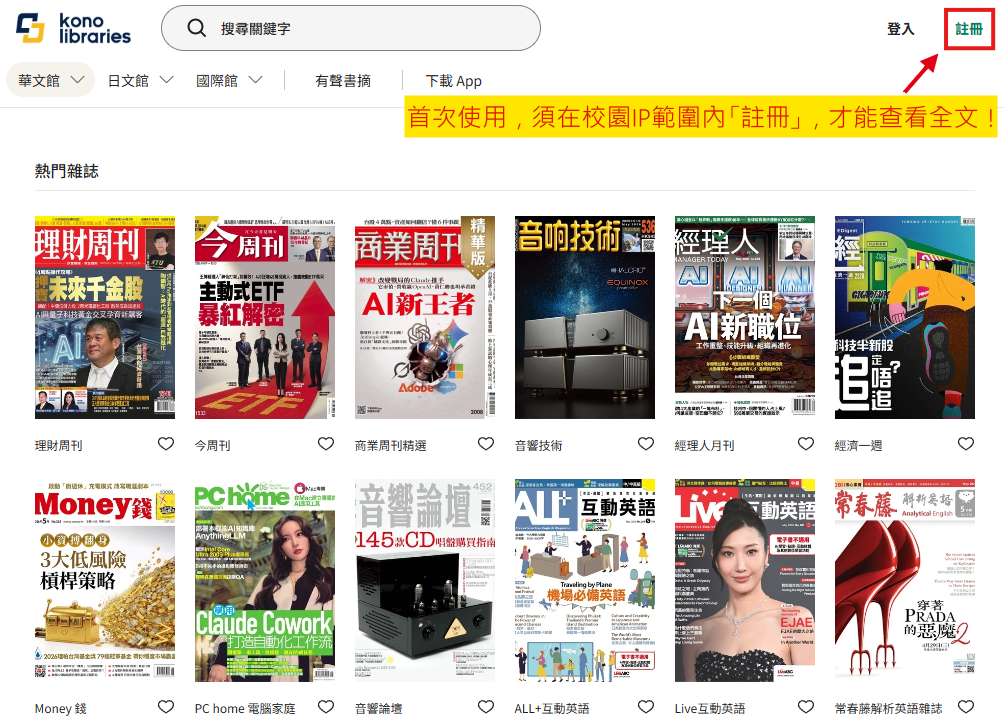Image resolution: width=1004 pixels, height=728 pixels.
Task: Favorite ALL+互動英語 with heart icon
Action: [x=646, y=707]
